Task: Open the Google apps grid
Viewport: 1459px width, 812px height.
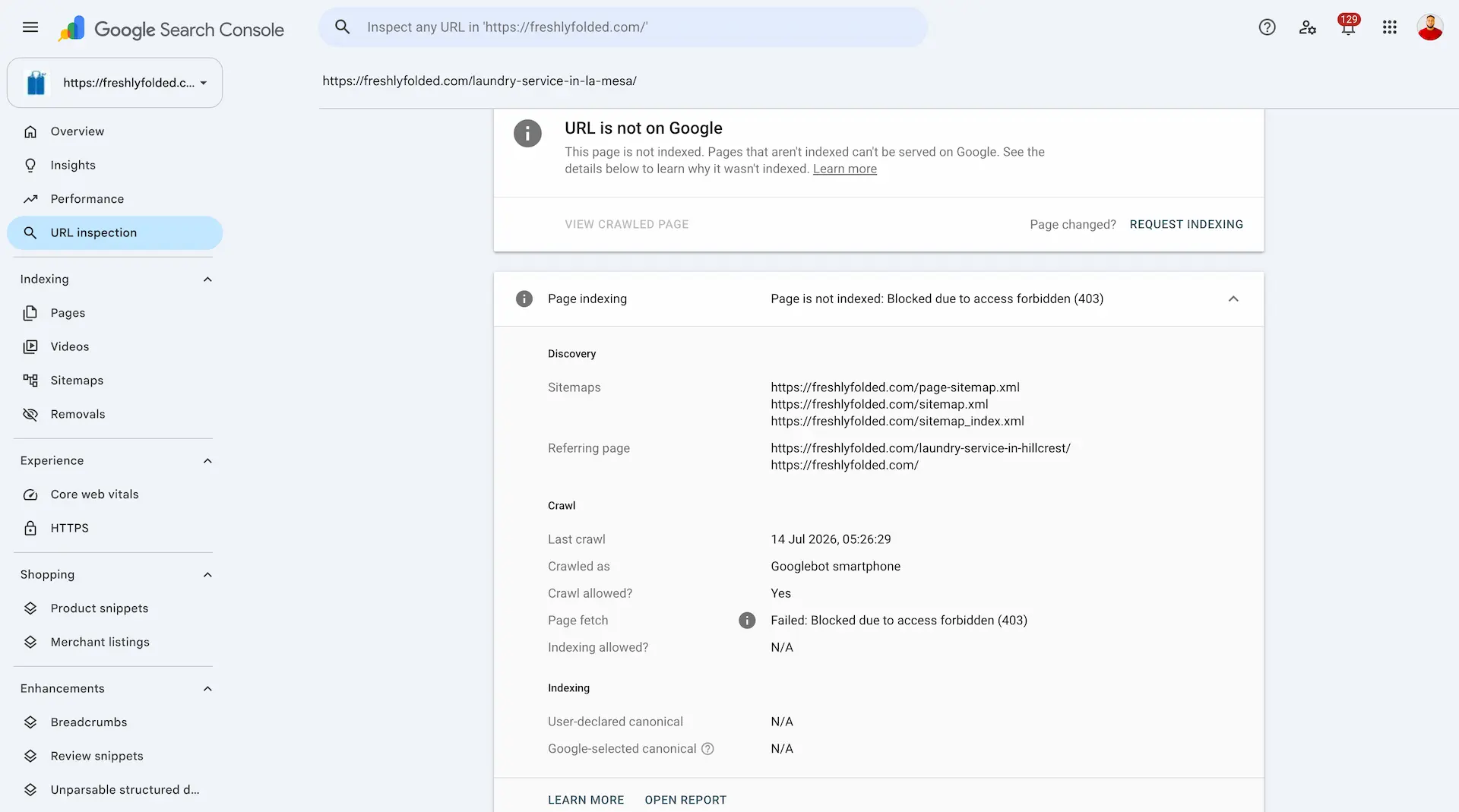Action: tap(1390, 27)
